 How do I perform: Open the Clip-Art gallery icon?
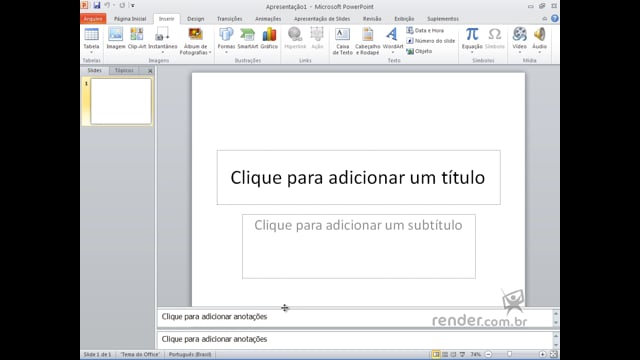[x=137, y=35]
